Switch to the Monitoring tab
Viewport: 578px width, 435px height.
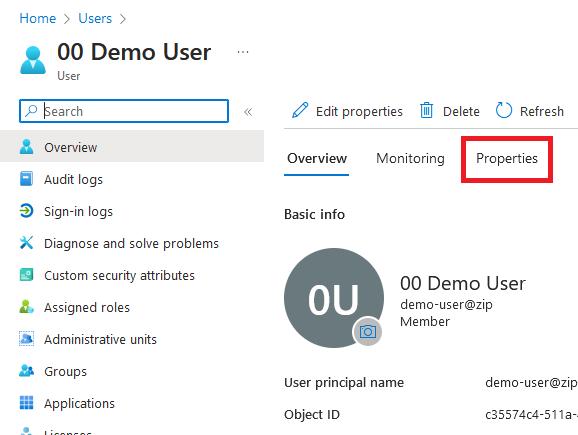(x=410, y=159)
